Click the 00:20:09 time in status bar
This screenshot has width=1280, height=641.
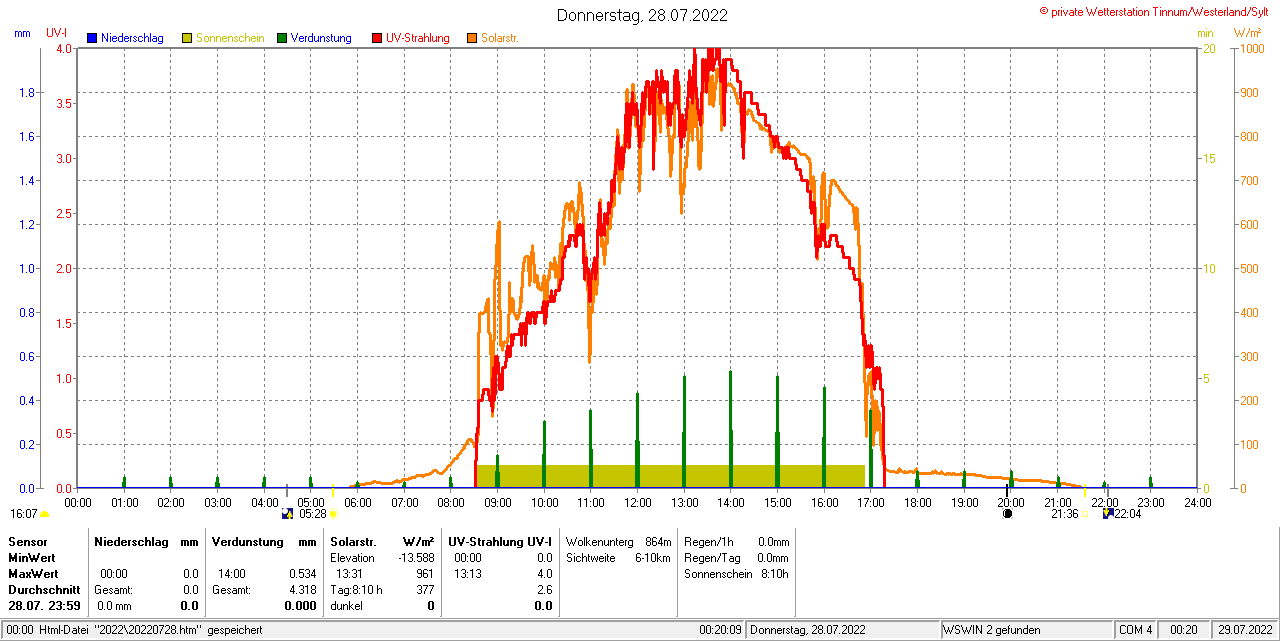(720, 630)
